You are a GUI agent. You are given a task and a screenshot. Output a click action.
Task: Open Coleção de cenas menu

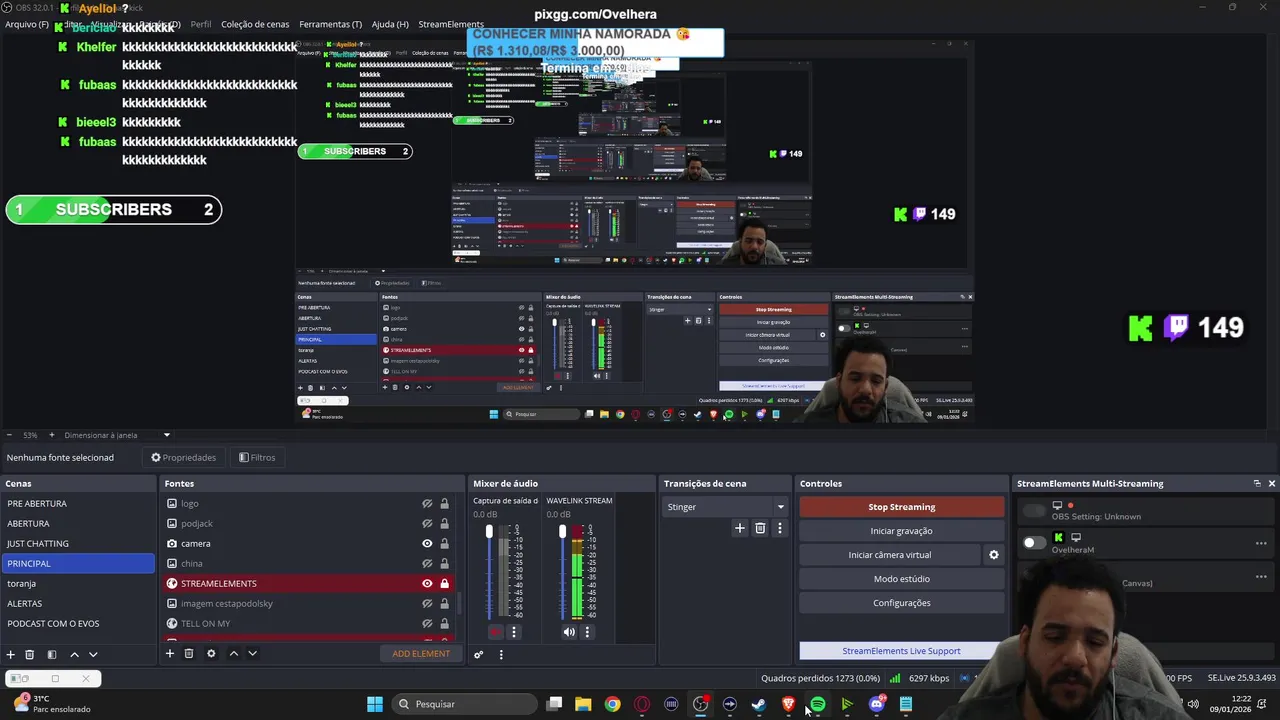[255, 24]
